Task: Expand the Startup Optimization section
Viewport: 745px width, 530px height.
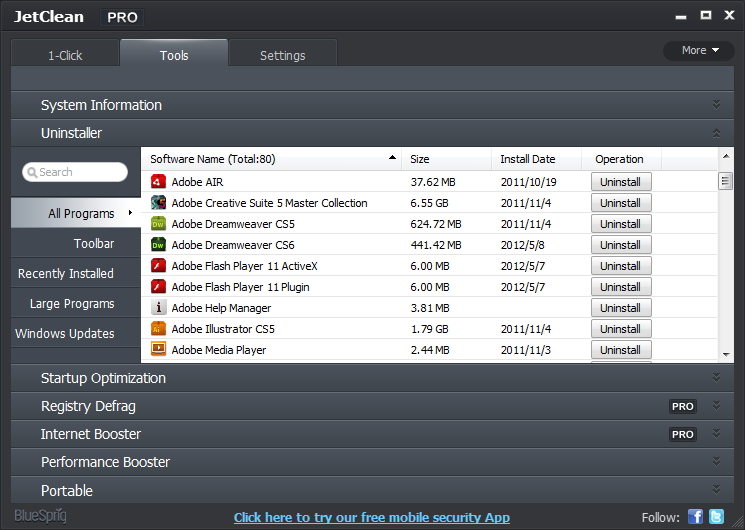Action: [716, 378]
